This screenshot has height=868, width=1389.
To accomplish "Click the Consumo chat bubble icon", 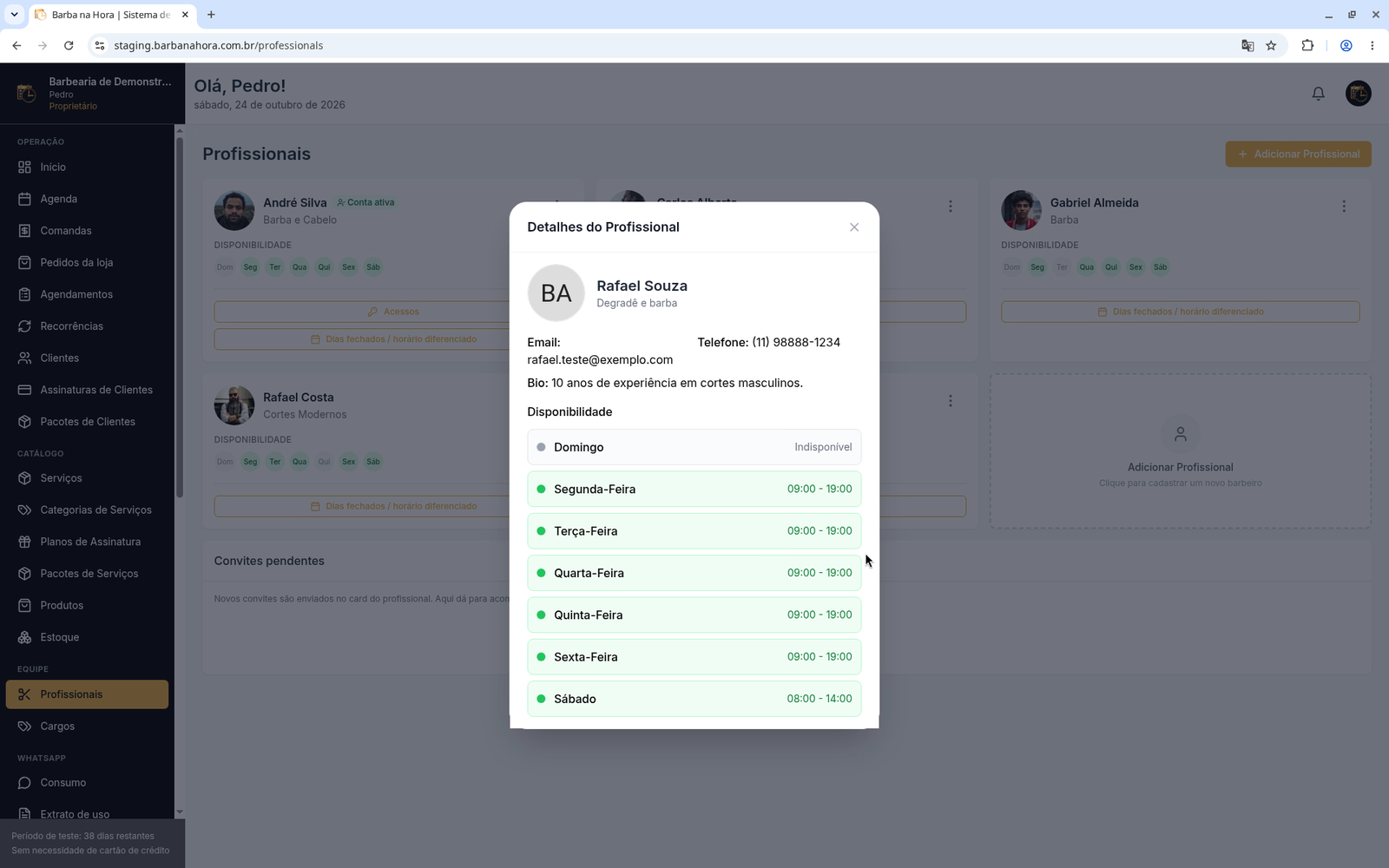I will coord(24,783).
